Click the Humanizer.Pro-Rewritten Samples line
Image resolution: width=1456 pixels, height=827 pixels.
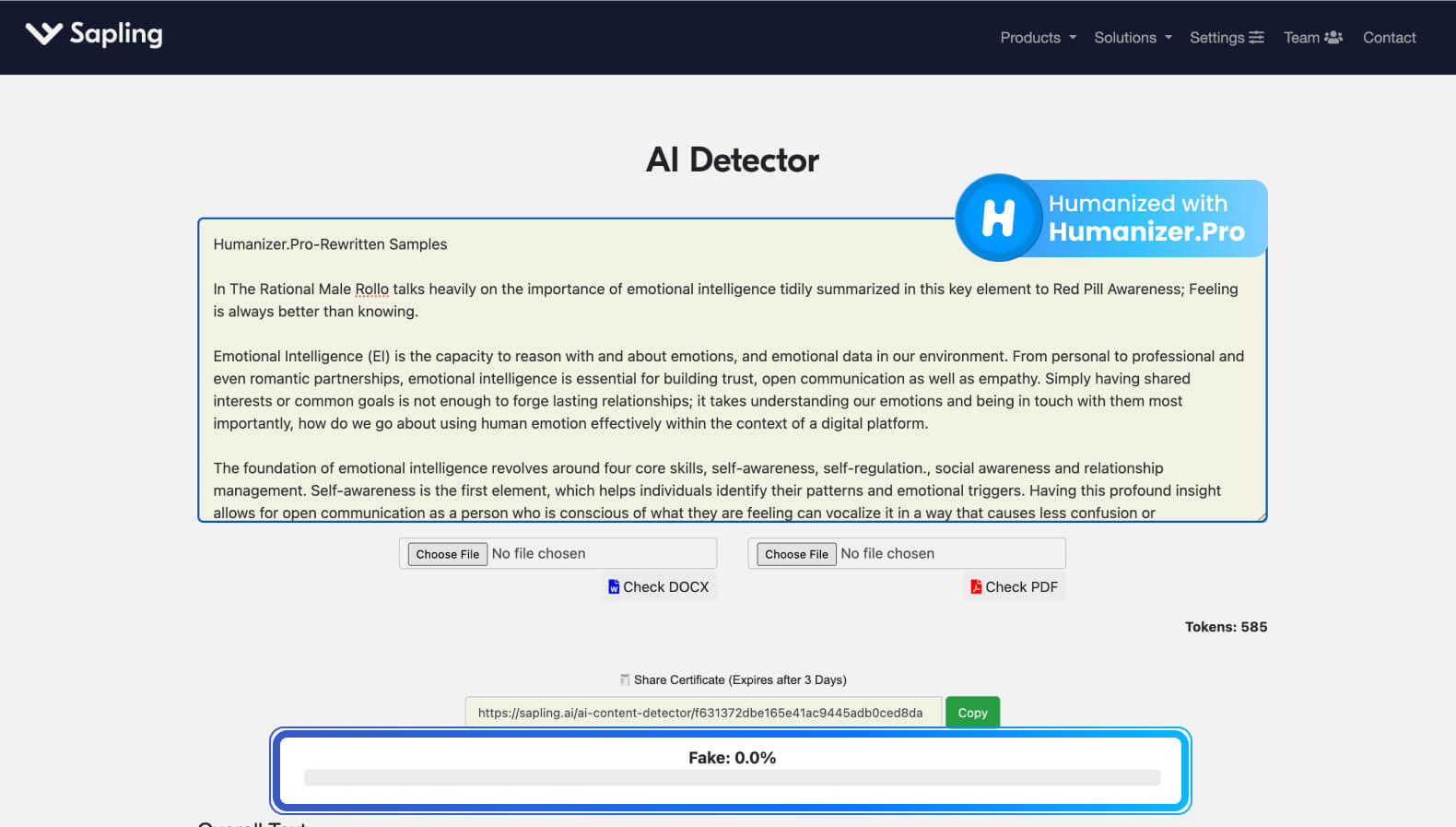pos(330,244)
